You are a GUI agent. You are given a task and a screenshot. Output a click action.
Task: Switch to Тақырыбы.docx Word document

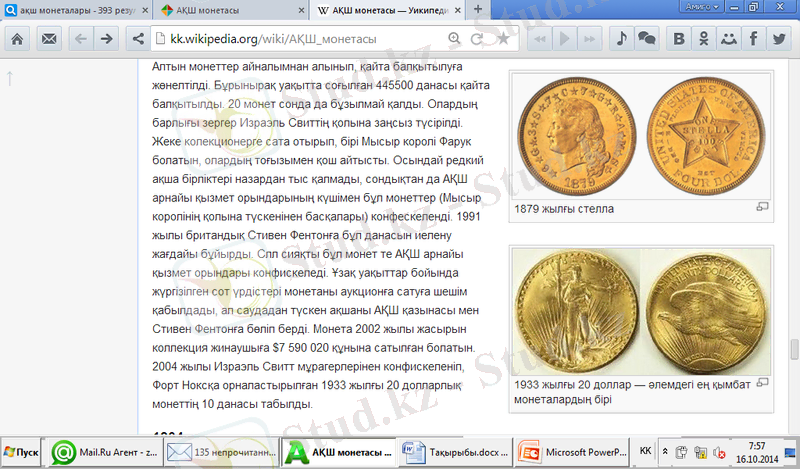click(x=455, y=452)
